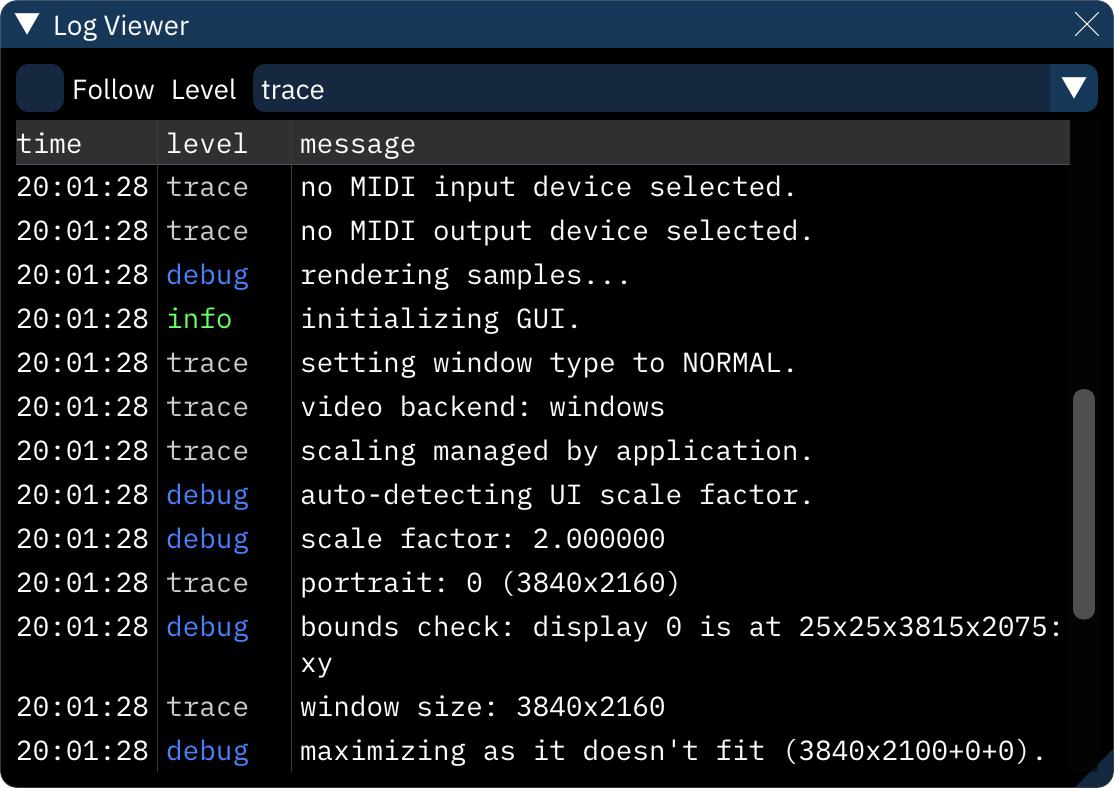The width and height of the screenshot is (1114, 788).
Task: Sort logs by the time column header
Action: pyautogui.click(x=48, y=143)
